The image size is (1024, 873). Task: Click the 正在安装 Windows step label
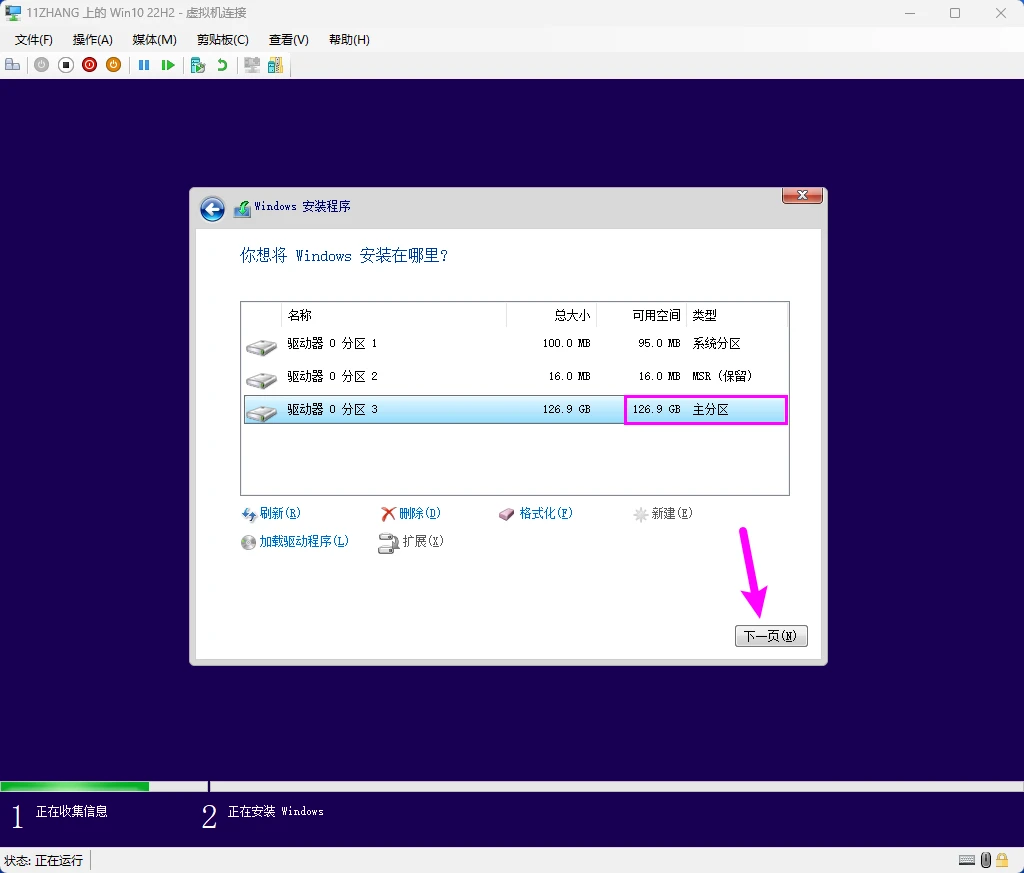(x=276, y=812)
